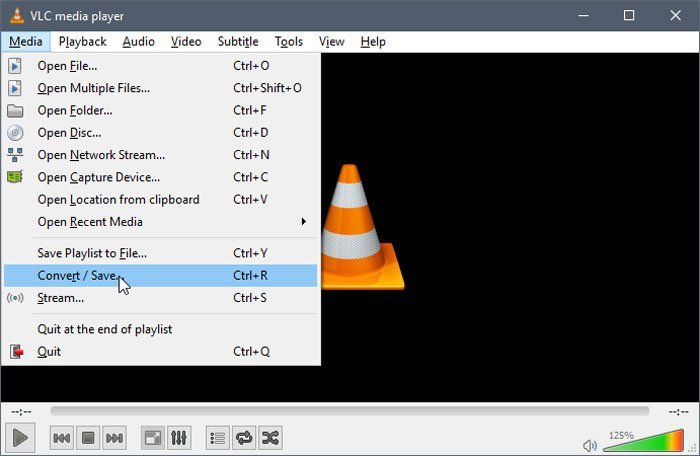Choose Stream... menu entry
700x456 pixels.
pyautogui.click(x=160, y=298)
